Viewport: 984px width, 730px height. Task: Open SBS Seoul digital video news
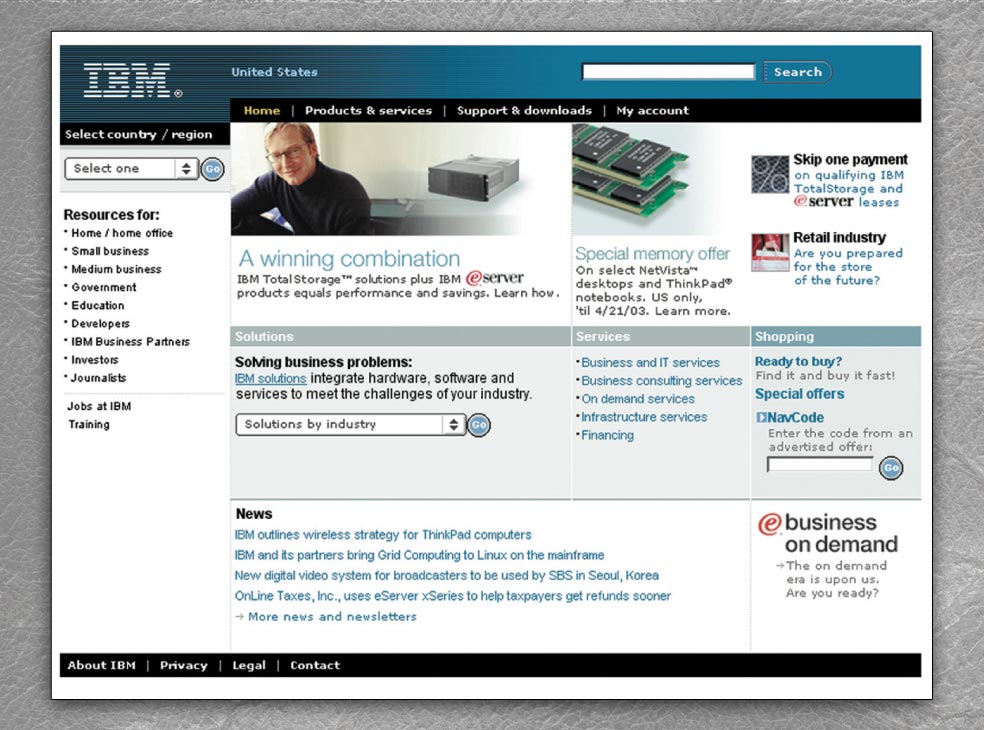(x=447, y=576)
